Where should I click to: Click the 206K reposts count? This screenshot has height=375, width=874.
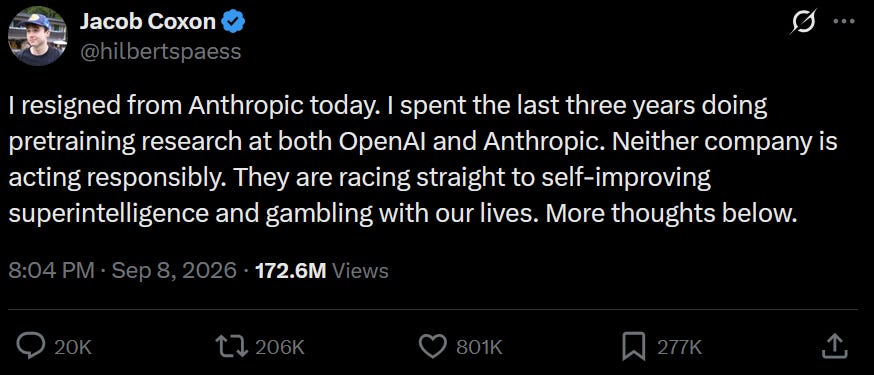coord(280,347)
